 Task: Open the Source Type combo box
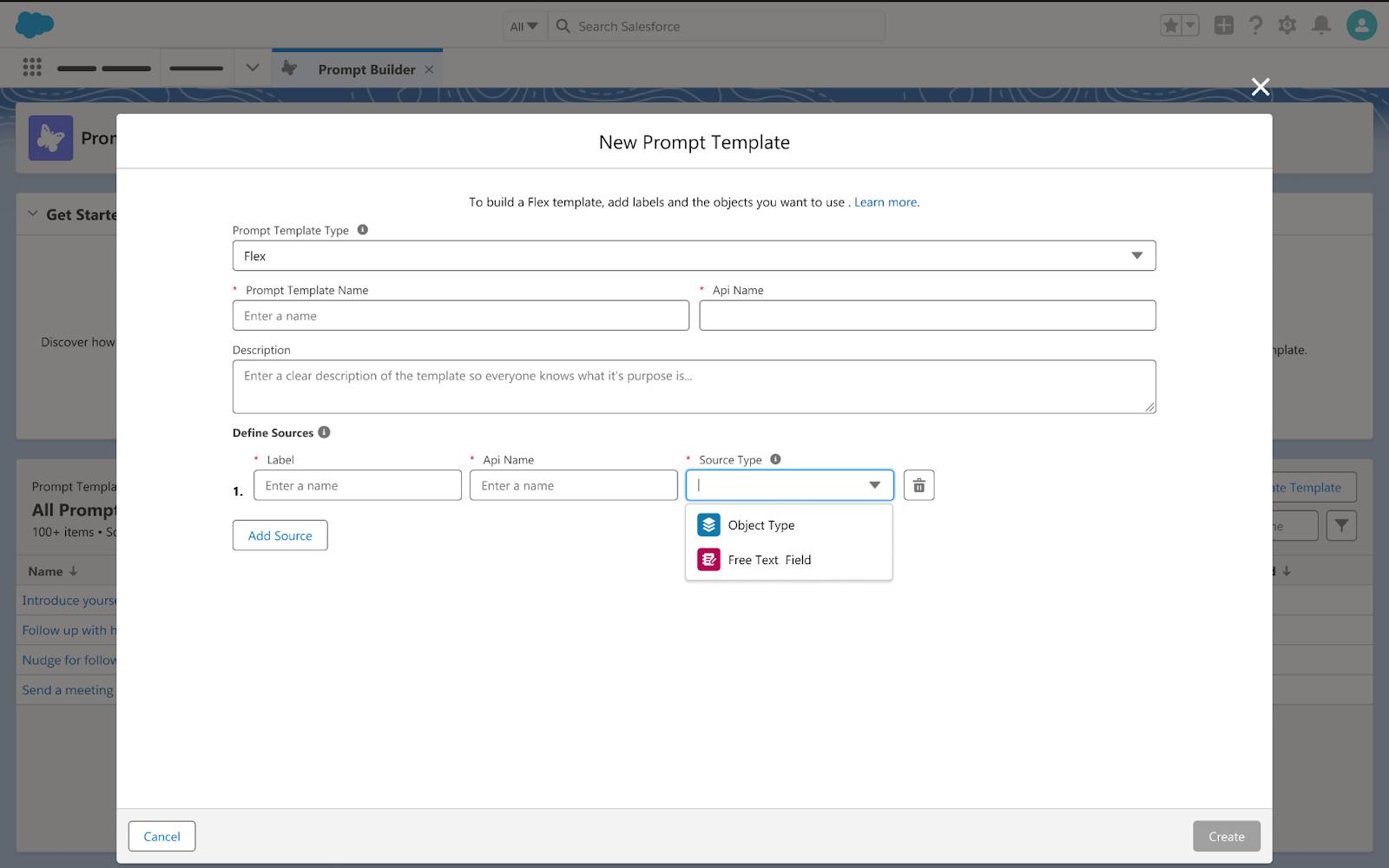[789, 485]
